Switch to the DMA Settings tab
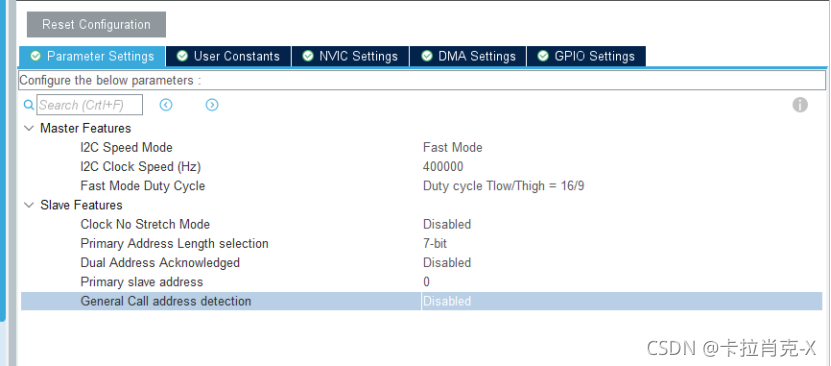 click(x=468, y=56)
